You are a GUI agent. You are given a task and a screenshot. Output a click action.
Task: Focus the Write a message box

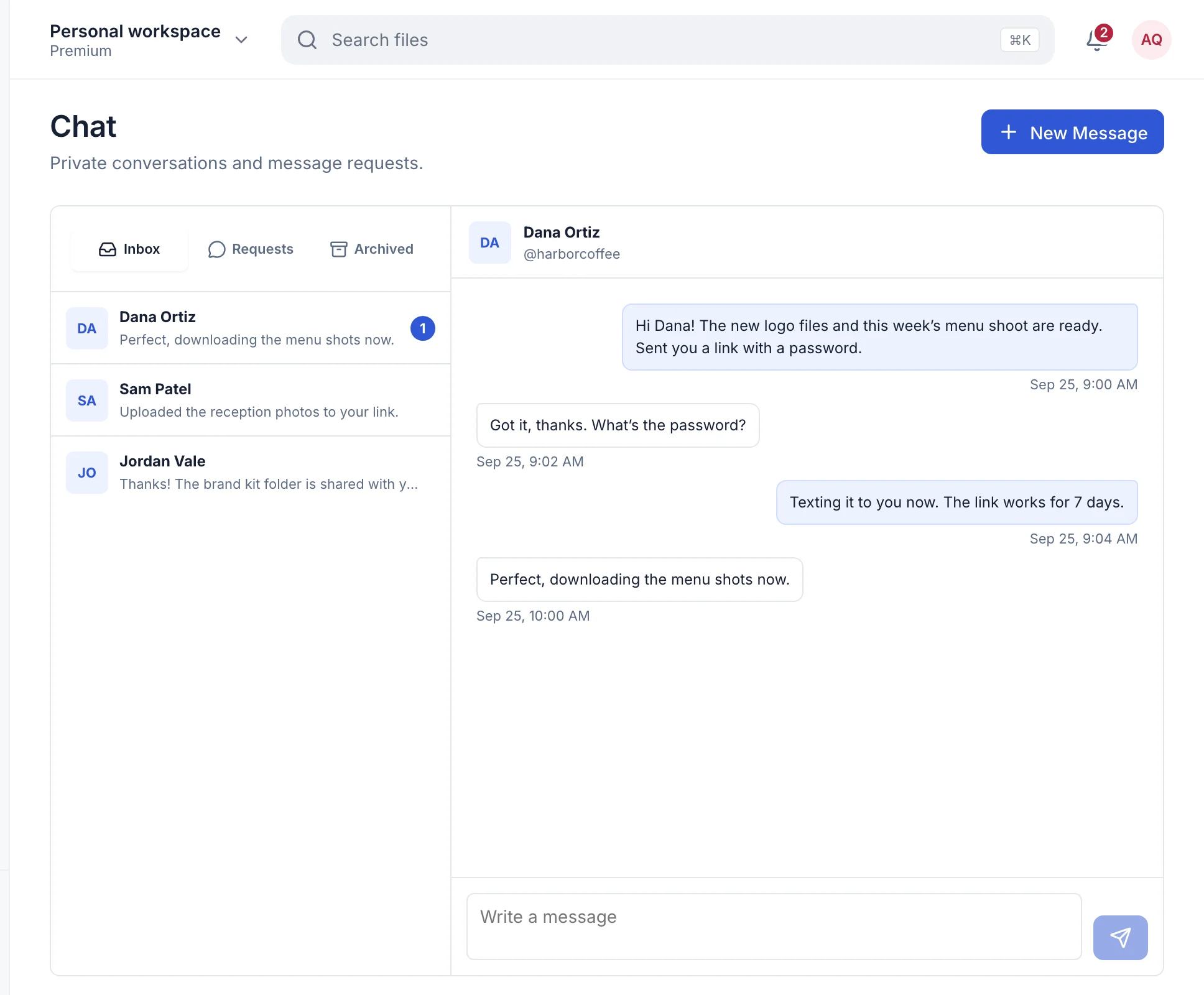coord(774,927)
